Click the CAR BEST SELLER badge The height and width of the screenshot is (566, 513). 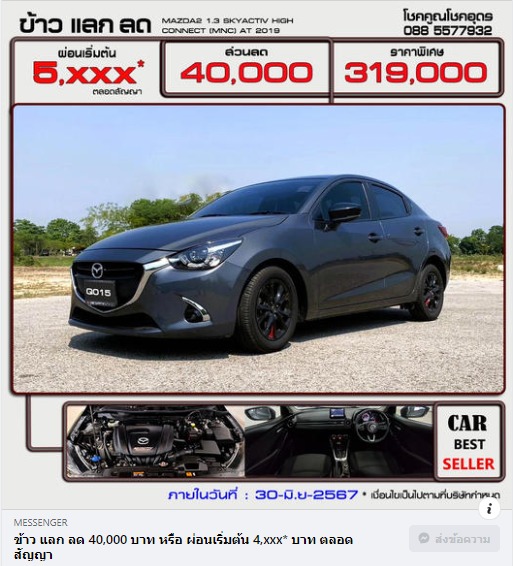(x=468, y=442)
